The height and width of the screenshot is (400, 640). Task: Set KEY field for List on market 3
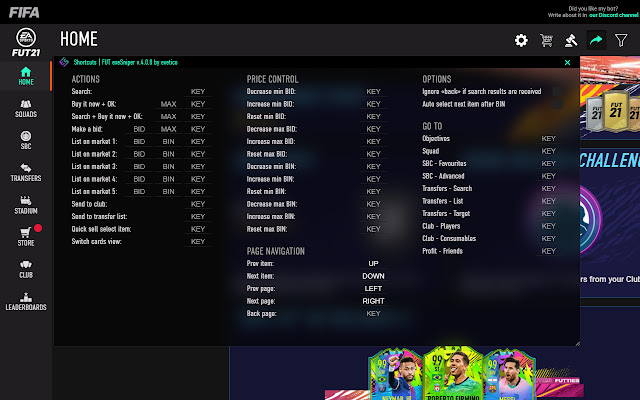tap(198, 167)
